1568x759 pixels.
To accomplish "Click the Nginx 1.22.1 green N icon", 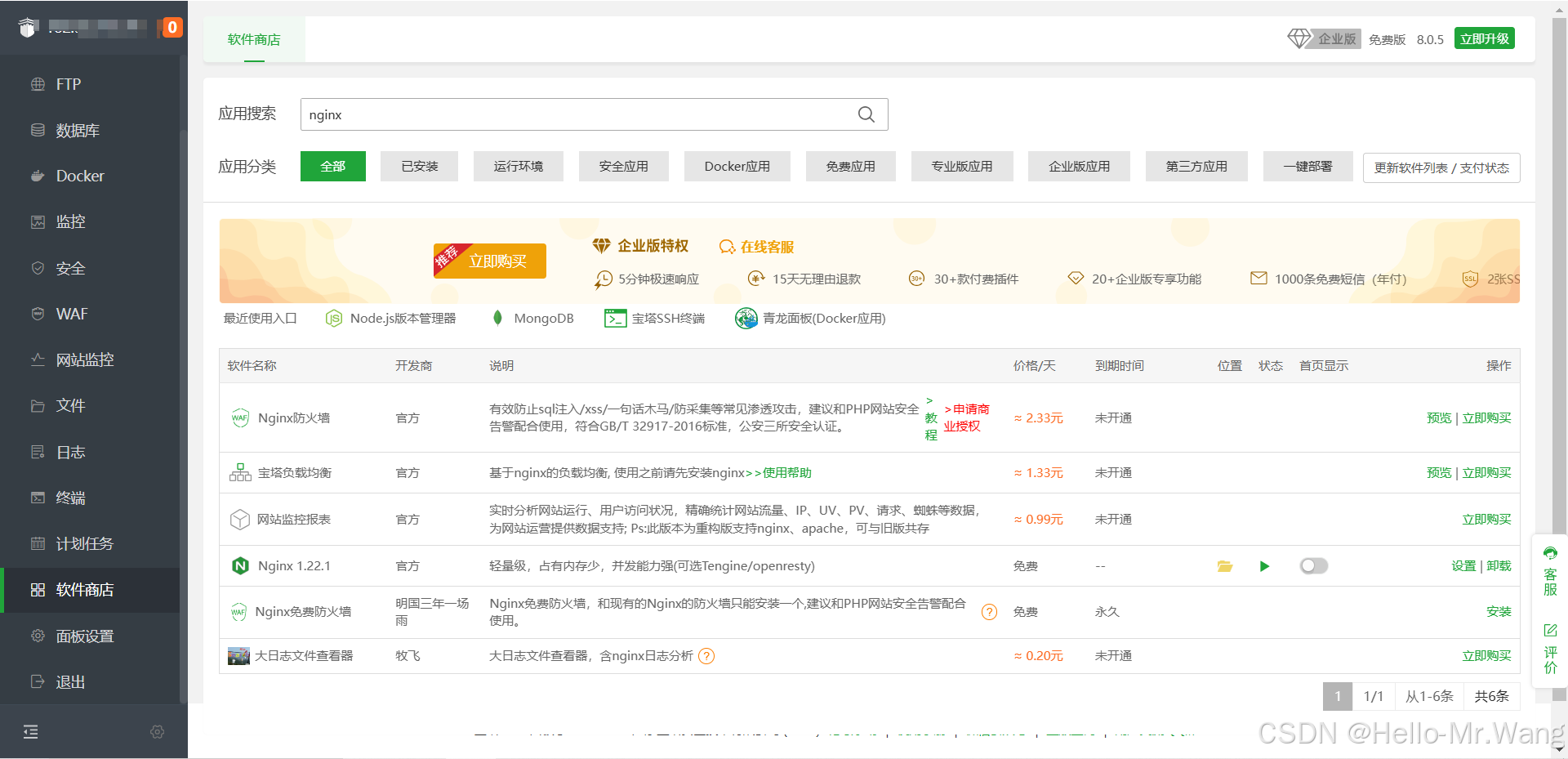I will tap(240, 565).
